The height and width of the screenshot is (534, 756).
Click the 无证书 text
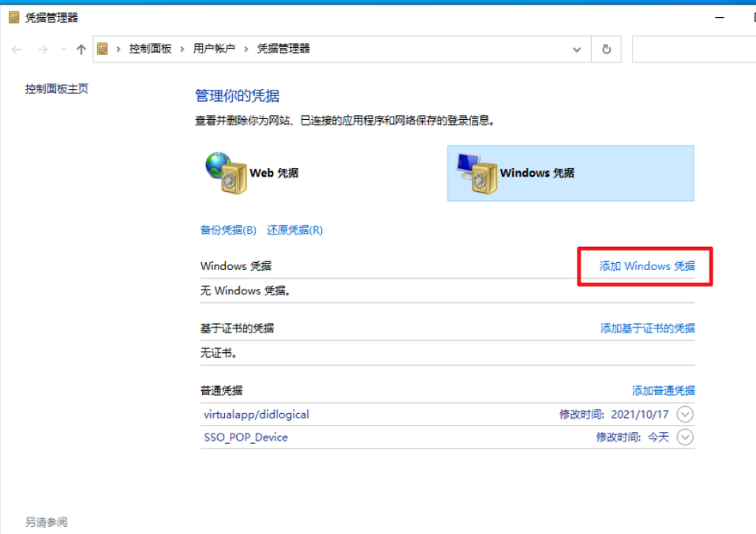point(218,353)
